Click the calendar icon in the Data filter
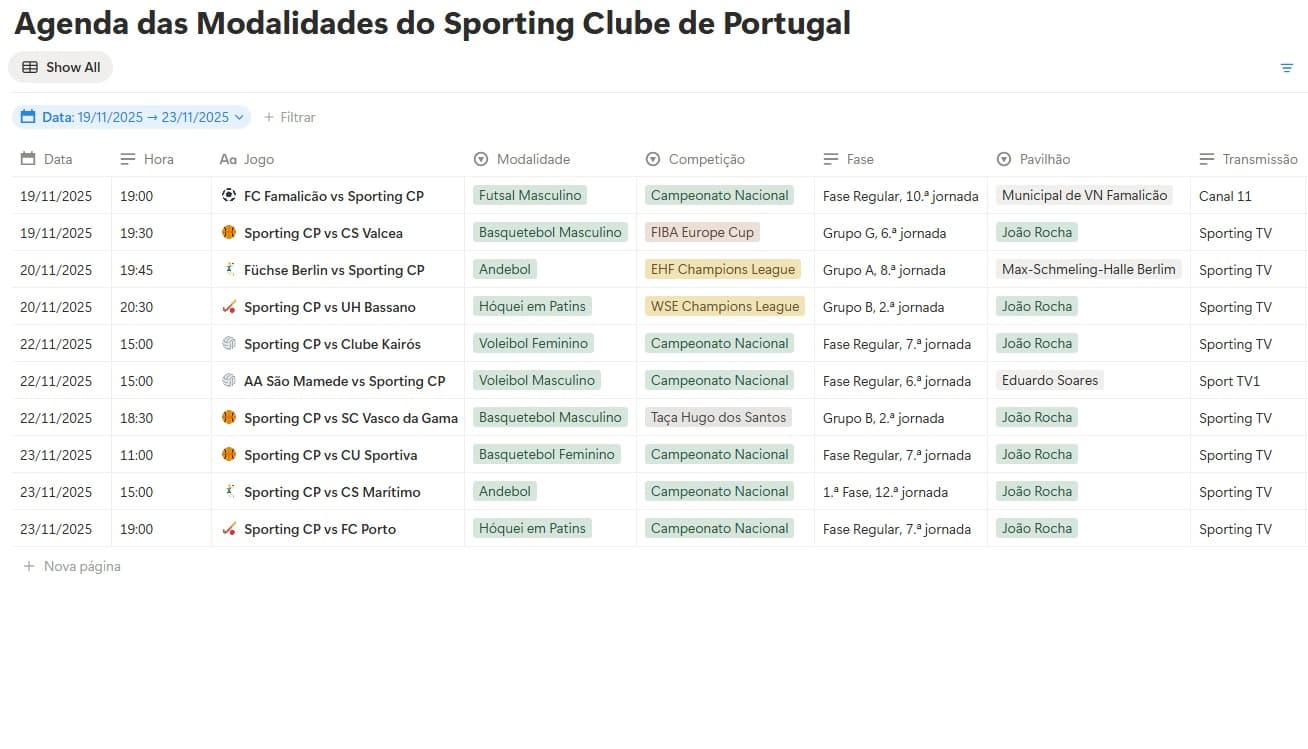Viewport: 1308px width, 749px height. click(28, 117)
